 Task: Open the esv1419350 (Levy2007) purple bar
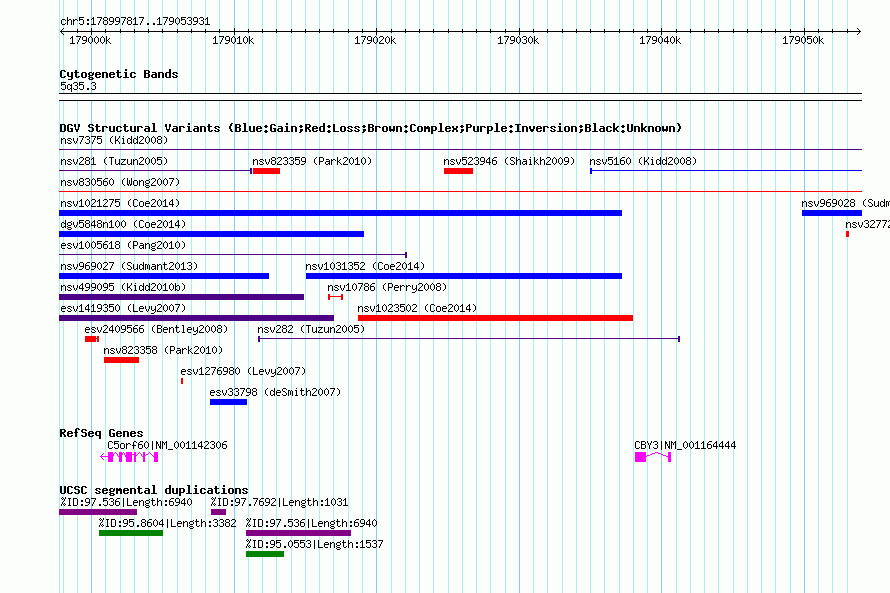[x=196, y=318]
